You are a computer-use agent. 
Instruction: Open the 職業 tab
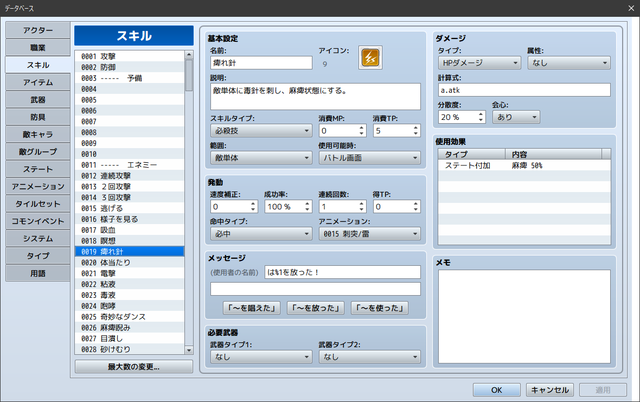38,48
